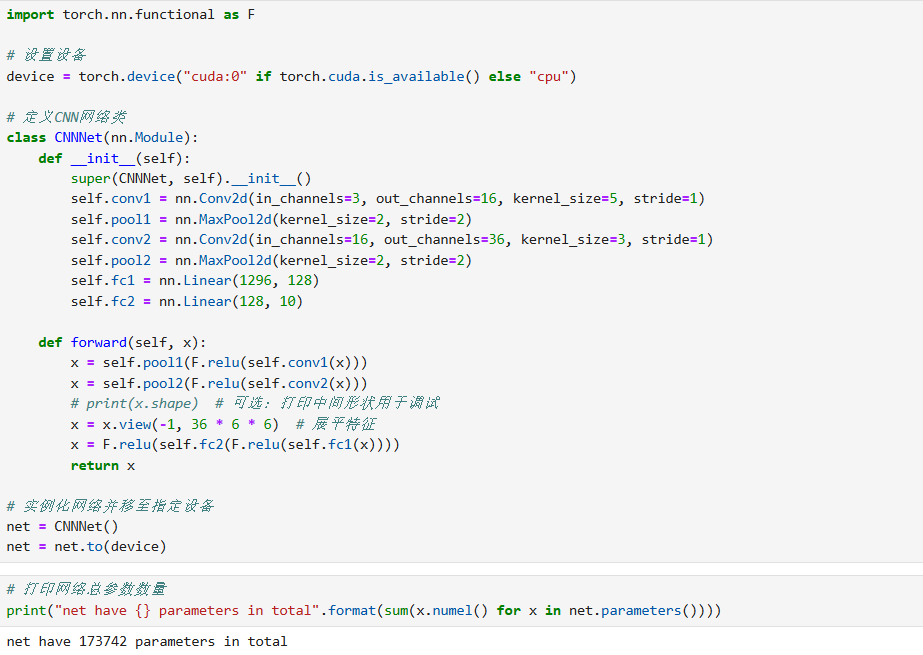Click the comment '# 打印网络总参数数量'

(x=87, y=589)
